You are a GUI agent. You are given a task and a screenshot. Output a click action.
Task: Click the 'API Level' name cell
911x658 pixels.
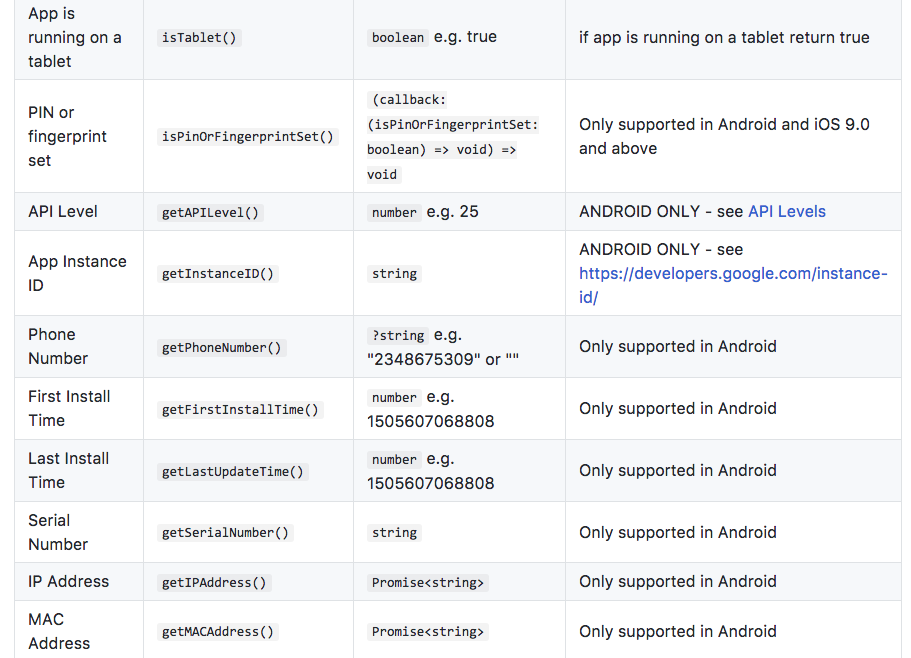tap(79, 212)
